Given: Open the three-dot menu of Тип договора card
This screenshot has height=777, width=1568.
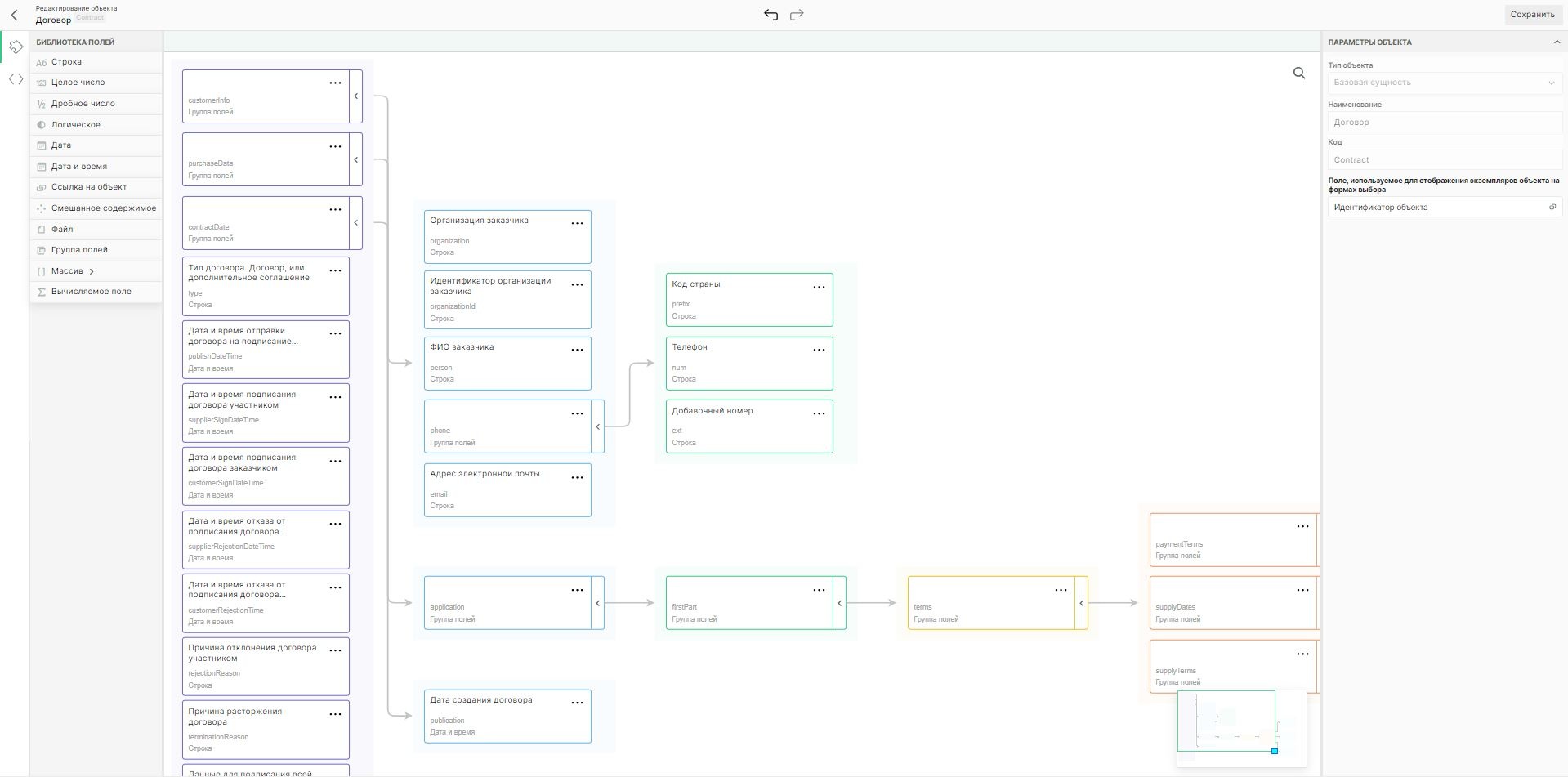Looking at the screenshot, I should coord(335,271).
